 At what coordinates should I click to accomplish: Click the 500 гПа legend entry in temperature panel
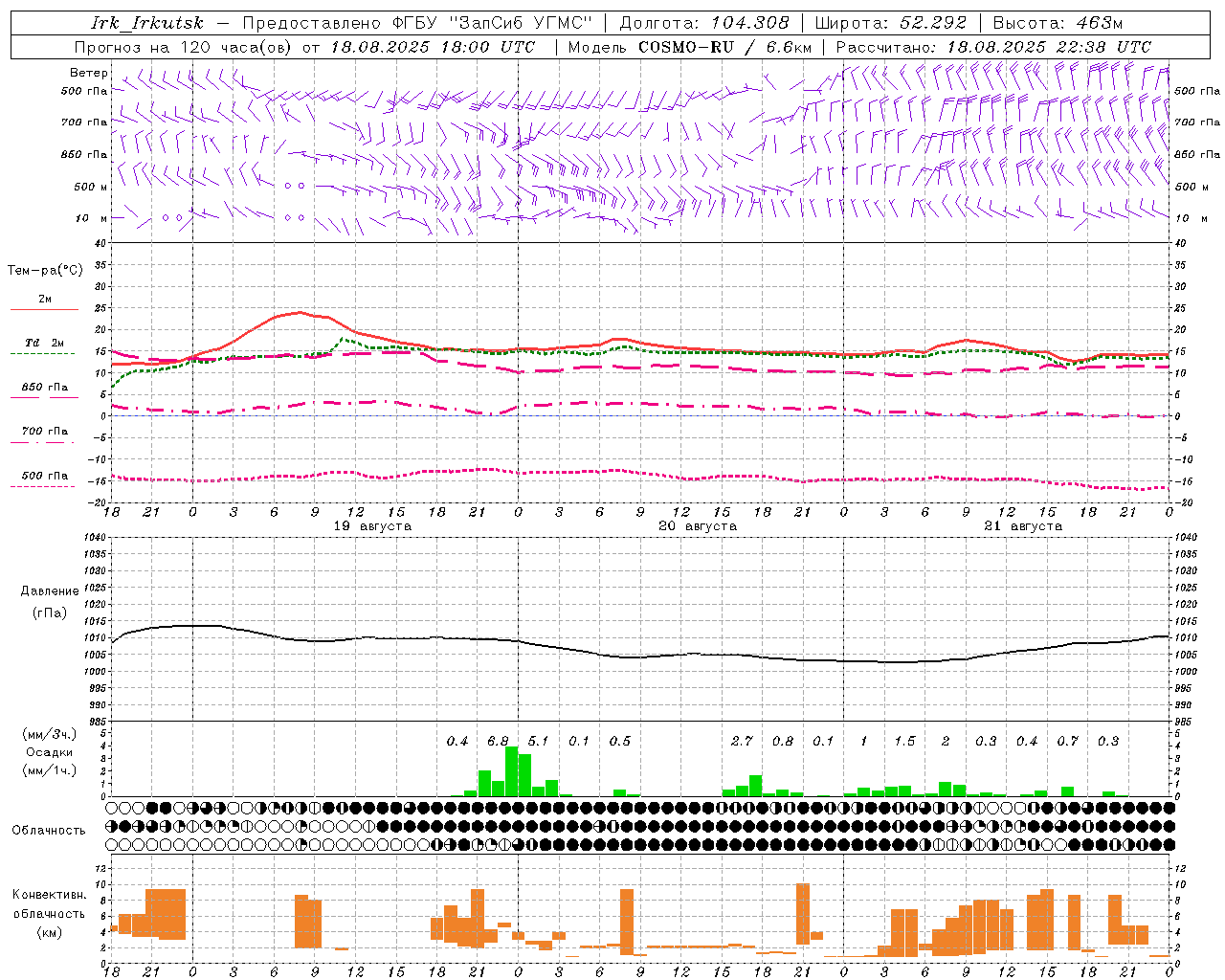tap(44, 476)
